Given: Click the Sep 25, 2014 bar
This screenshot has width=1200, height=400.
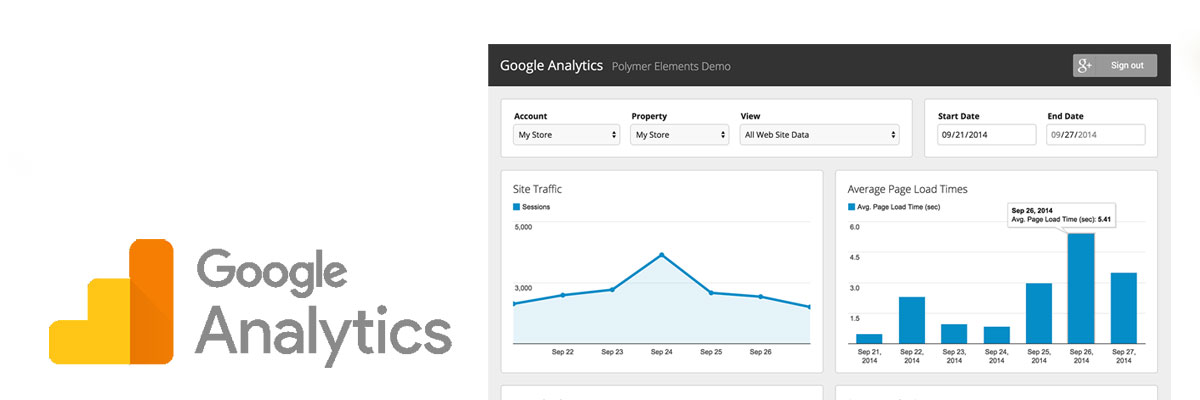Looking at the screenshot, I should (x=1039, y=314).
